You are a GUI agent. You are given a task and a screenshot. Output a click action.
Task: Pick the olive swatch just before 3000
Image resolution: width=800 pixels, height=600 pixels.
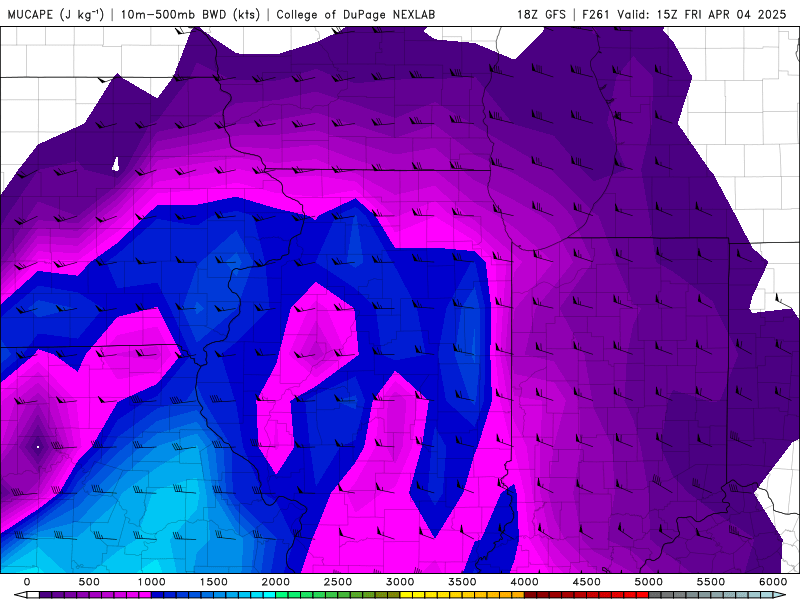394,595
